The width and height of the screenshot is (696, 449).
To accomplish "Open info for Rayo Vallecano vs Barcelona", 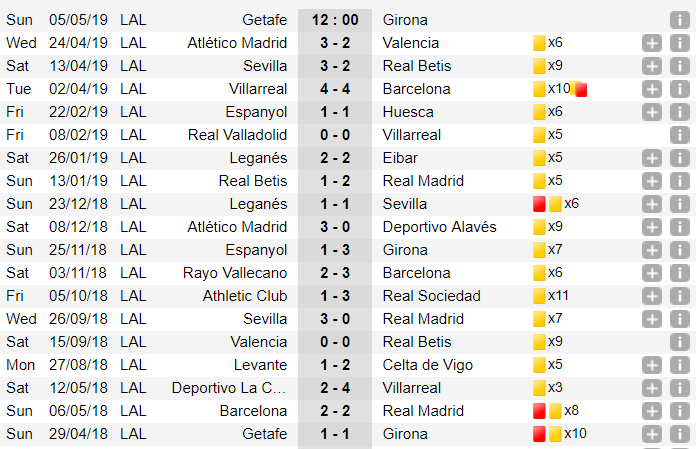I will [x=678, y=273].
